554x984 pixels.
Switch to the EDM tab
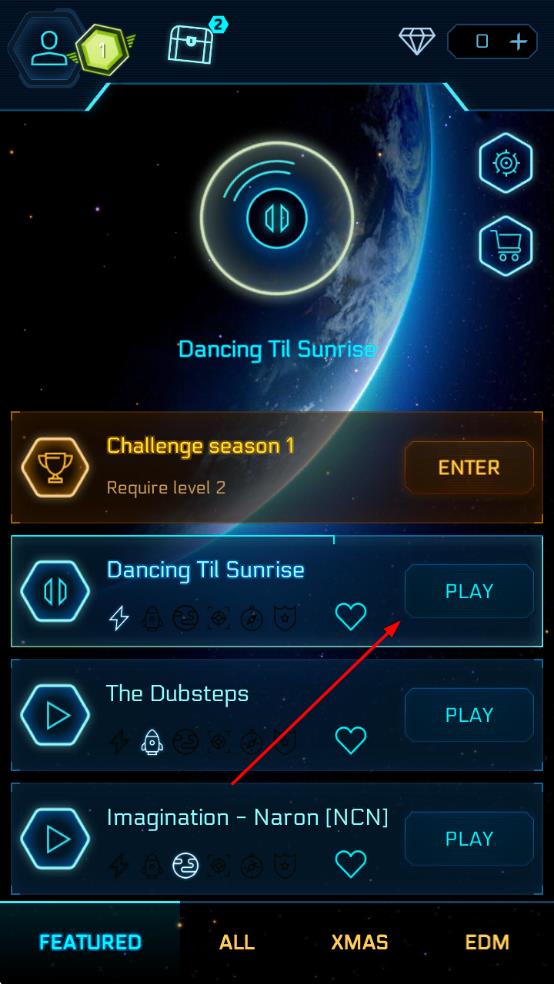pos(487,942)
